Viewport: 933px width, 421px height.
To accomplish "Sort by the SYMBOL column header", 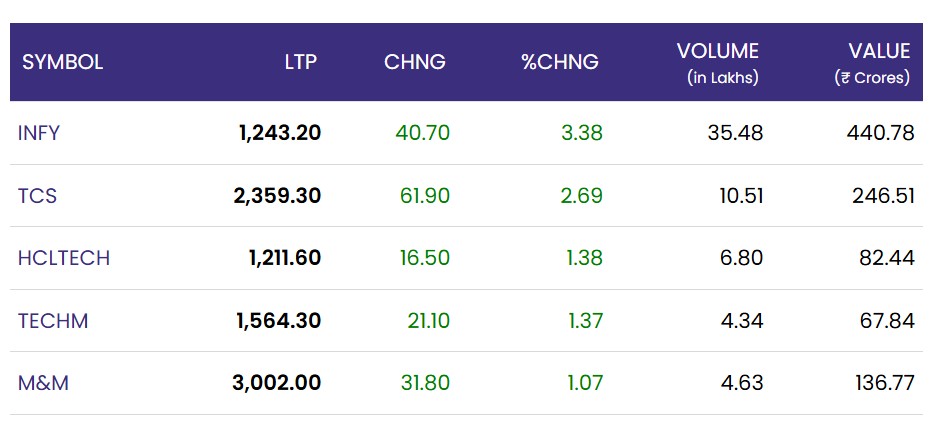I will pyautogui.click(x=62, y=62).
